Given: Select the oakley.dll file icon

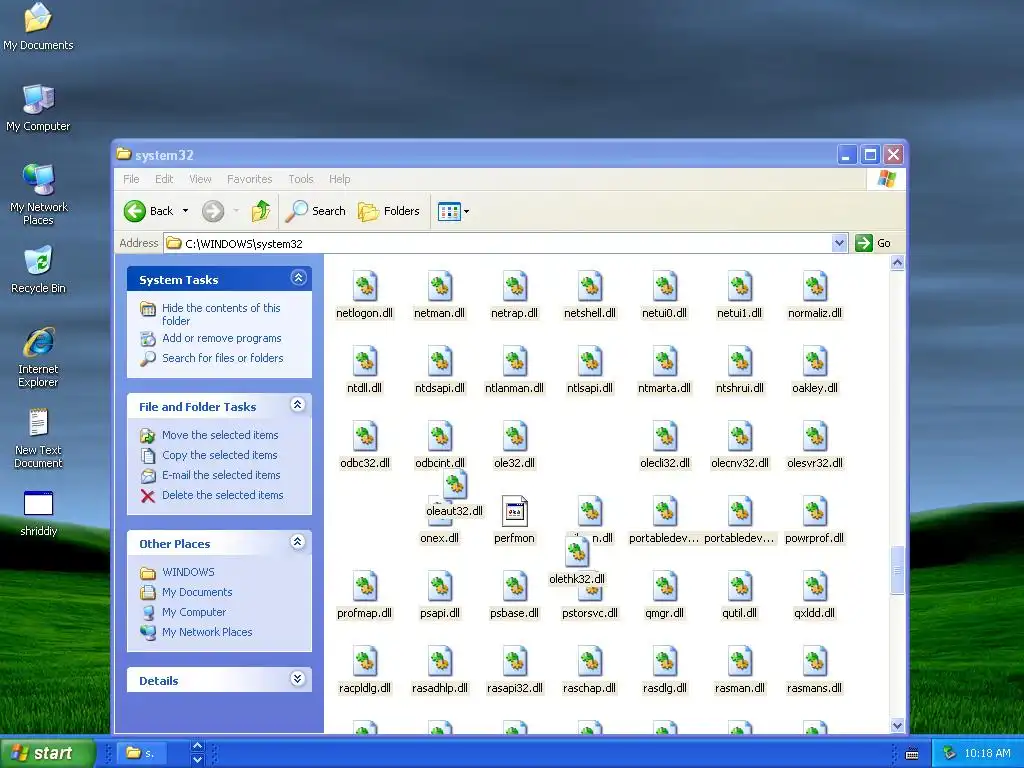Looking at the screenshot, I should click(x=815, y=362).
